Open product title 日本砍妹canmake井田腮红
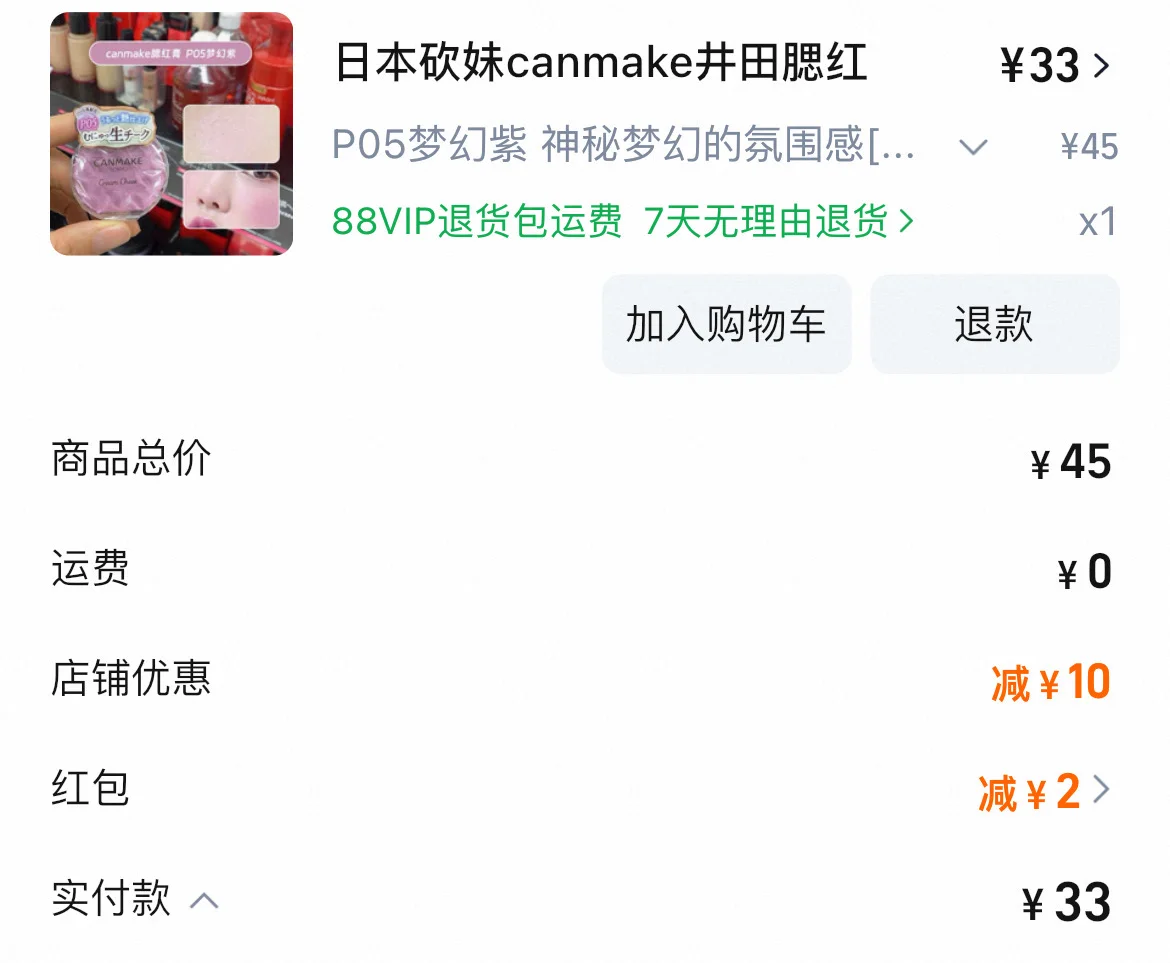This screenshot has width=1170, height=963. (x=601, y=63)
